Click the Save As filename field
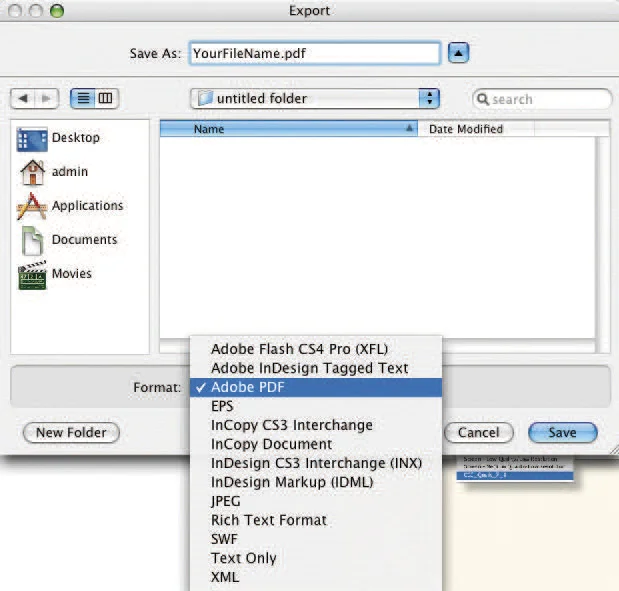The height and width of the screenshot is (591, 619). (x=315, y=53)
